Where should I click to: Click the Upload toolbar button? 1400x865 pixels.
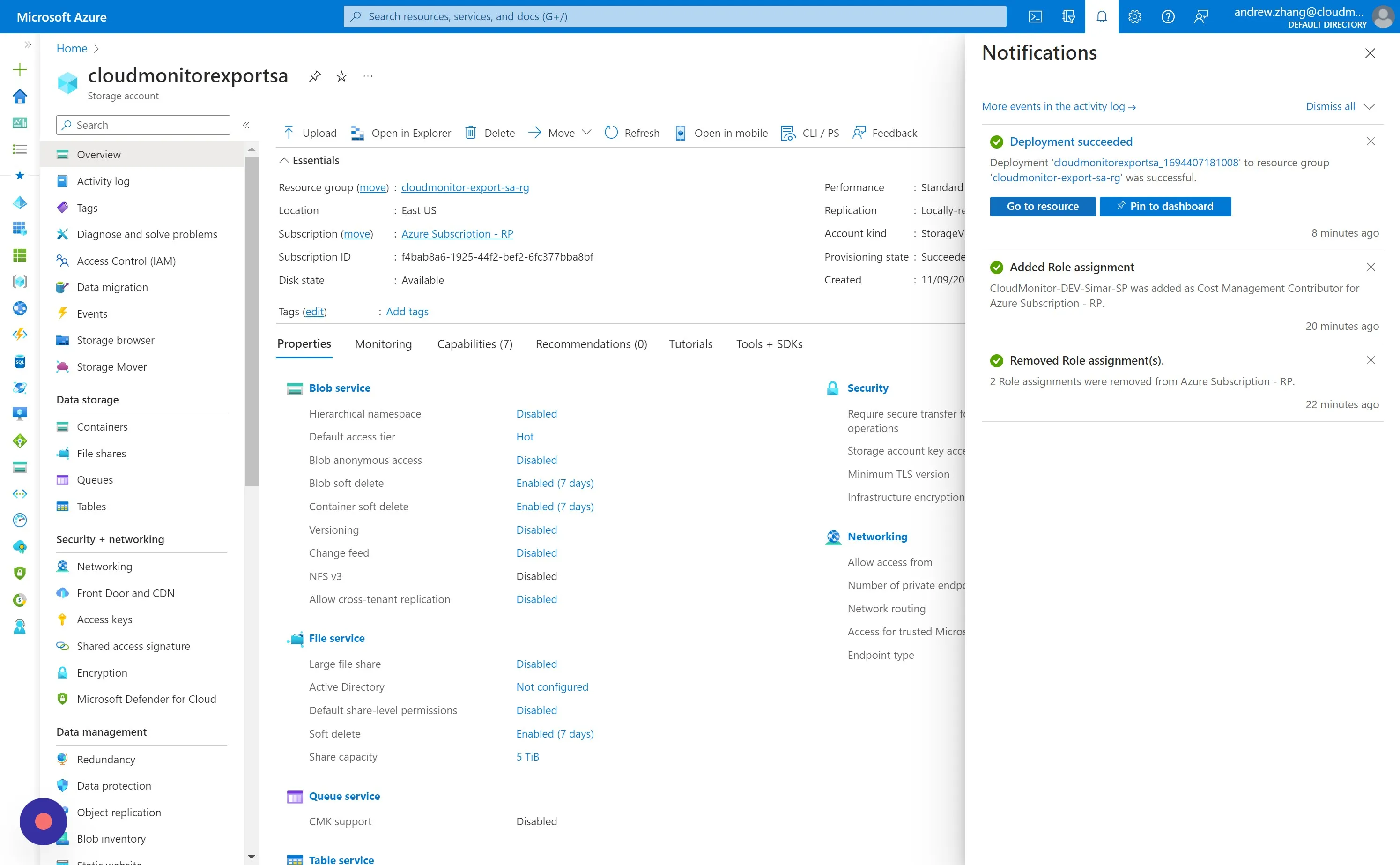click(310, 133)
